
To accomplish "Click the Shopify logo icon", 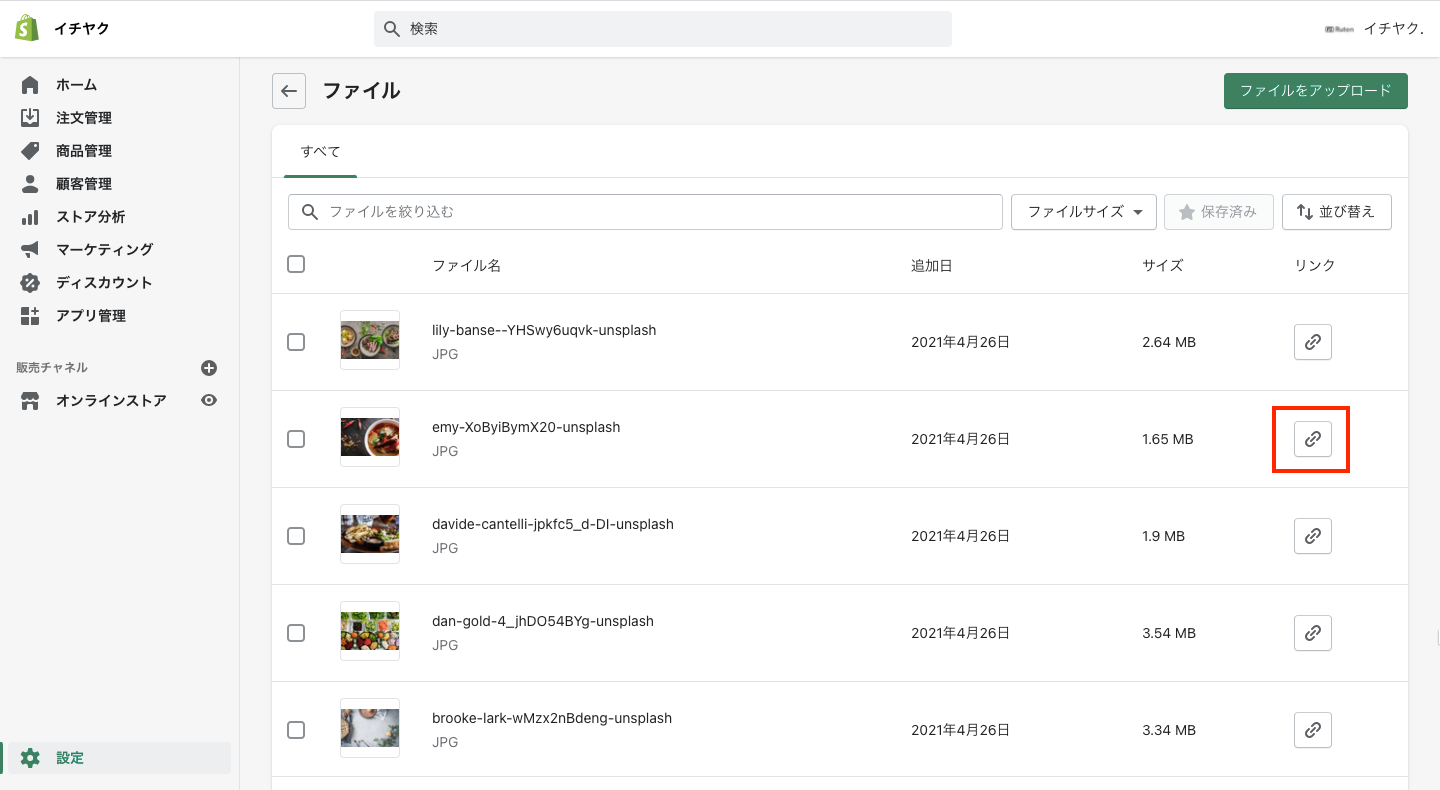I will pos(27,29).
